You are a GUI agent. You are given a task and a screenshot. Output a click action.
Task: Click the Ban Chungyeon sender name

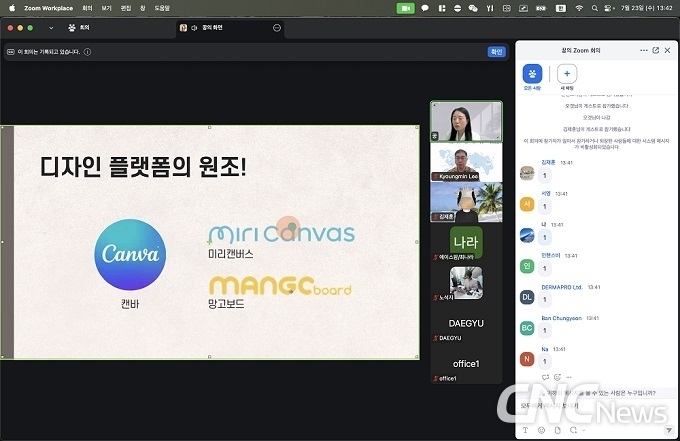click(561, 318)
